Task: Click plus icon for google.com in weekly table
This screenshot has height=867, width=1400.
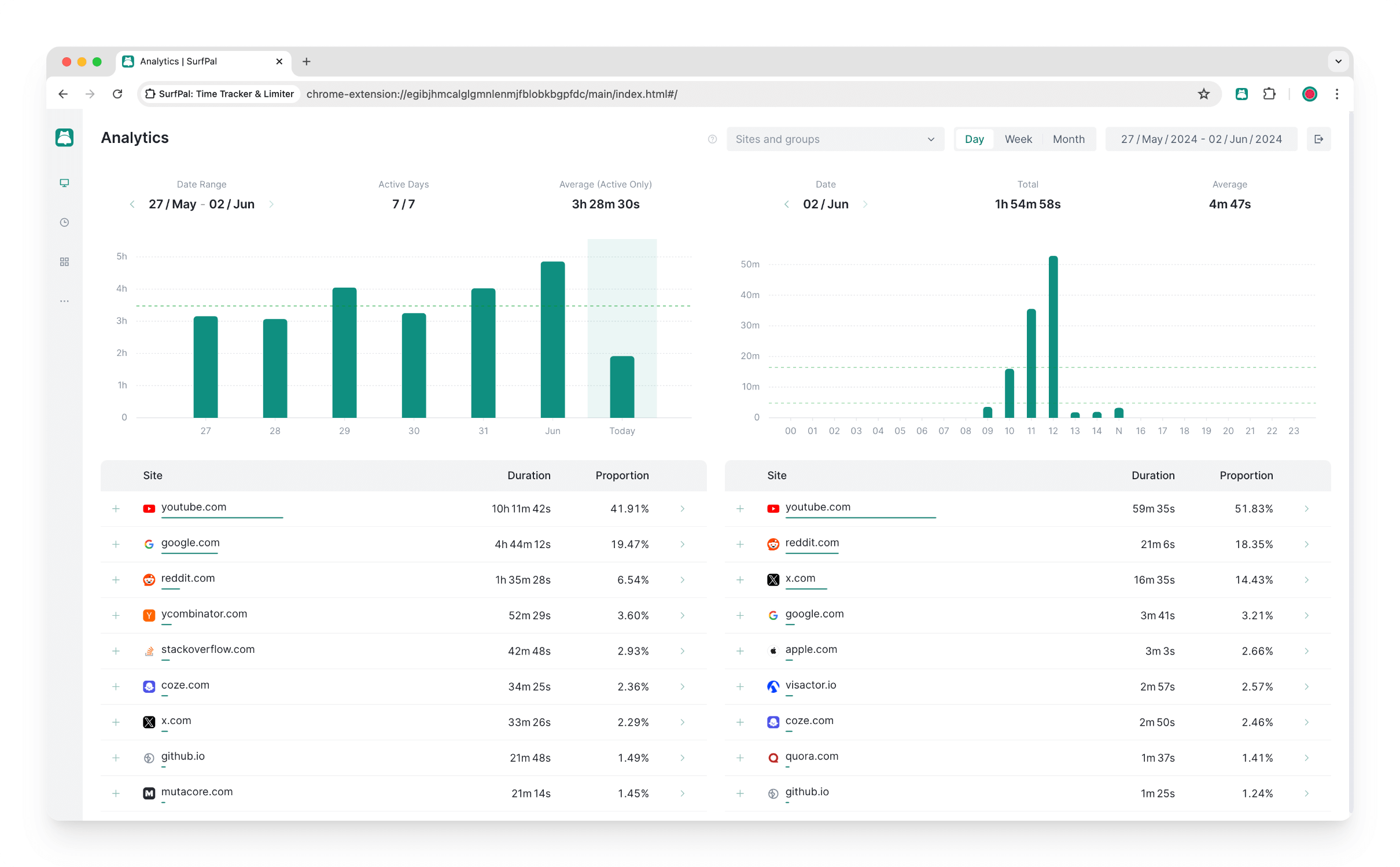Action: pyautogui.click(x=116, y=544)
